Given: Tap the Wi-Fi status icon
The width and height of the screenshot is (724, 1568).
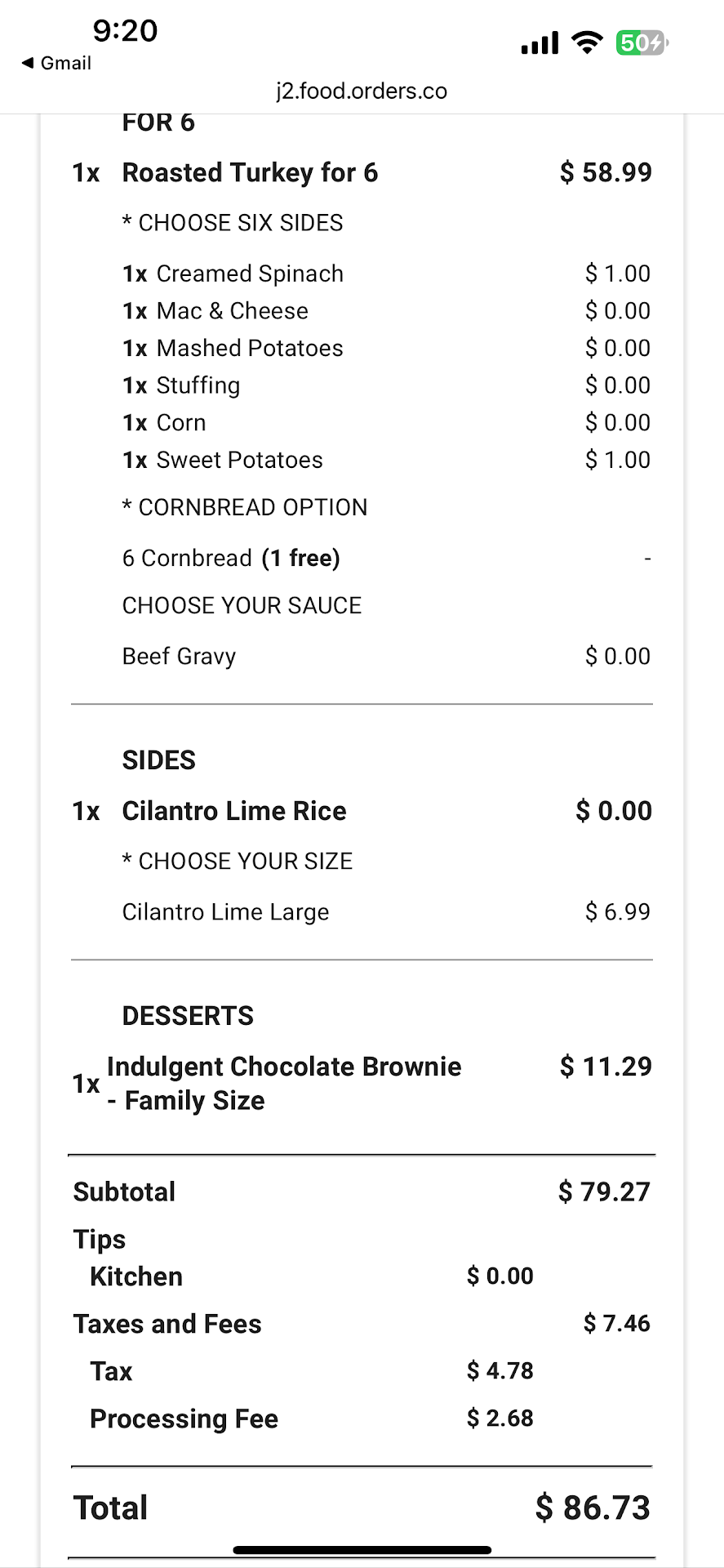Looking at the screenshot, I should 587,42.
